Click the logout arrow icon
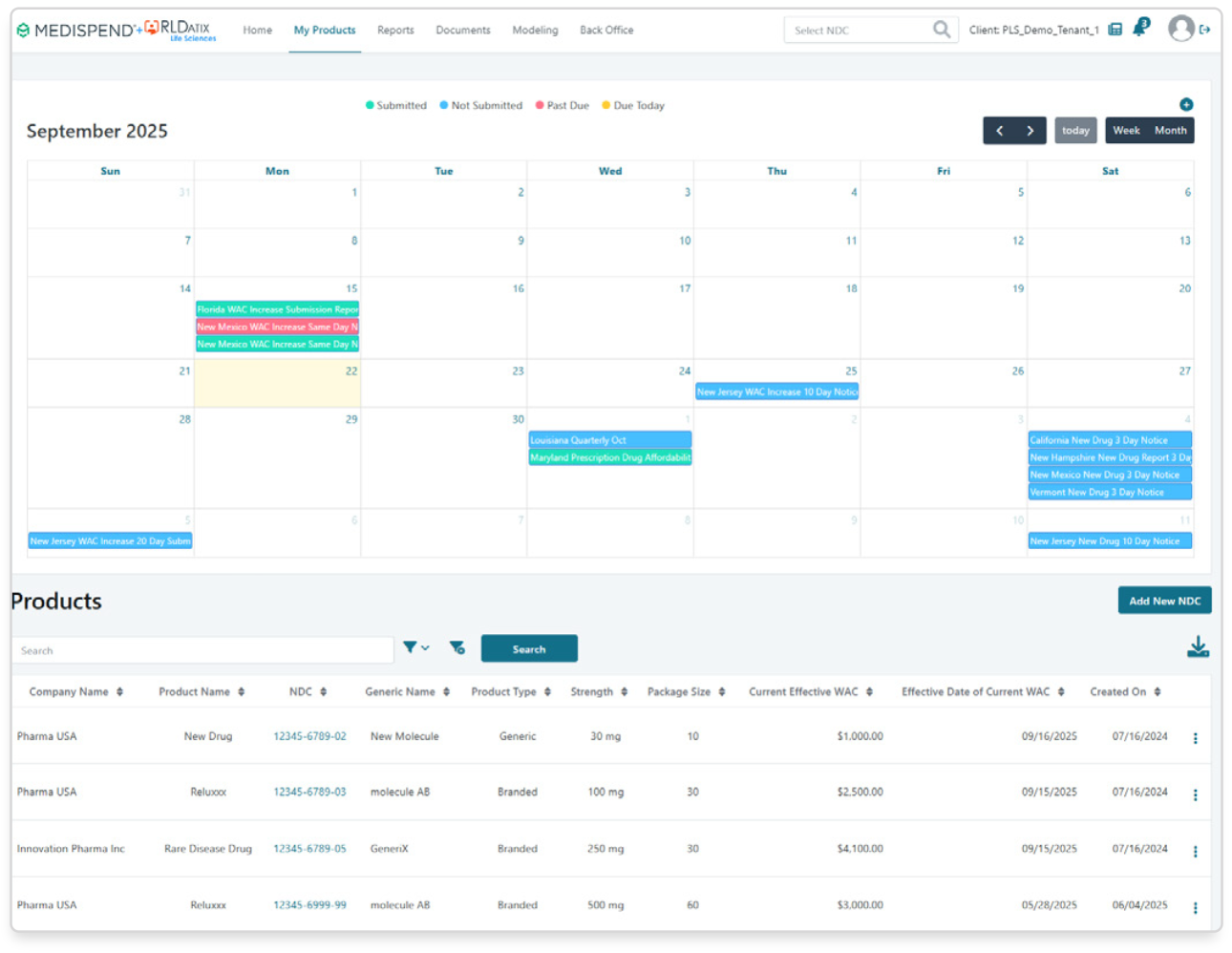Screen dimensions: 1232x953 (x=1205, y=30)
